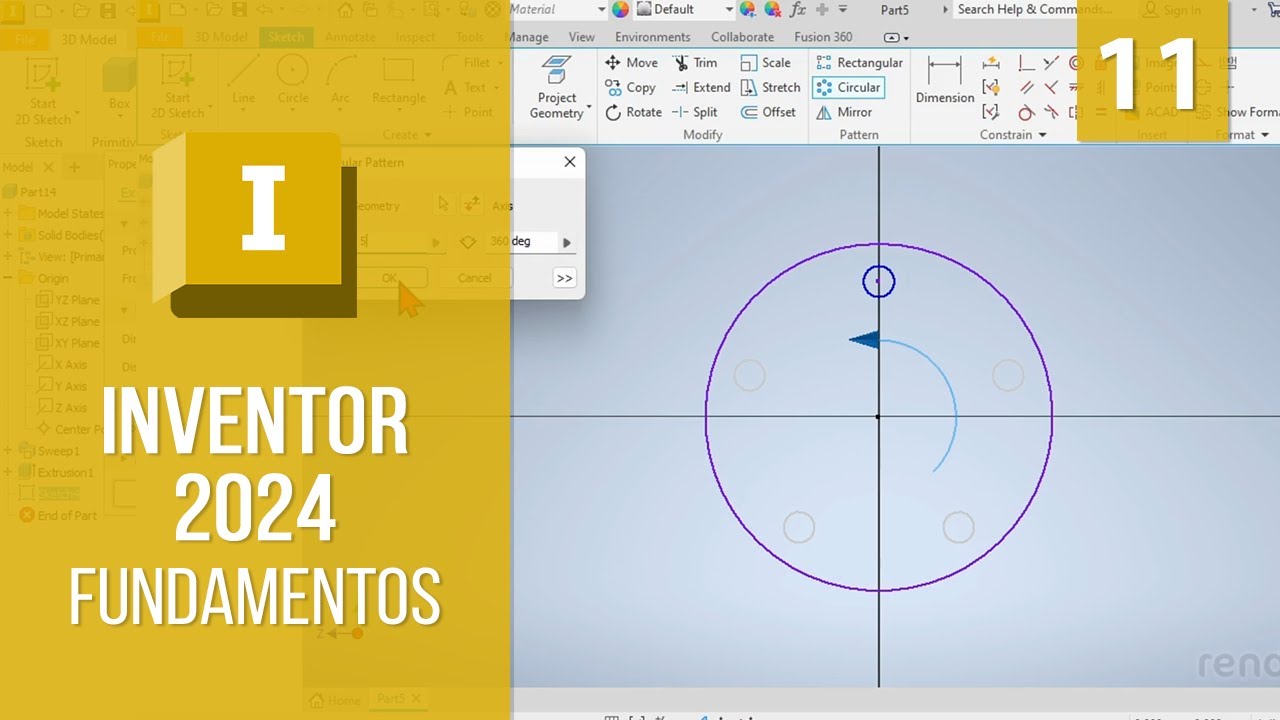Viewport: 1280px width, 720px height.
Task: Click the appearance color wheel icon
Action: (x=621, y=10)
